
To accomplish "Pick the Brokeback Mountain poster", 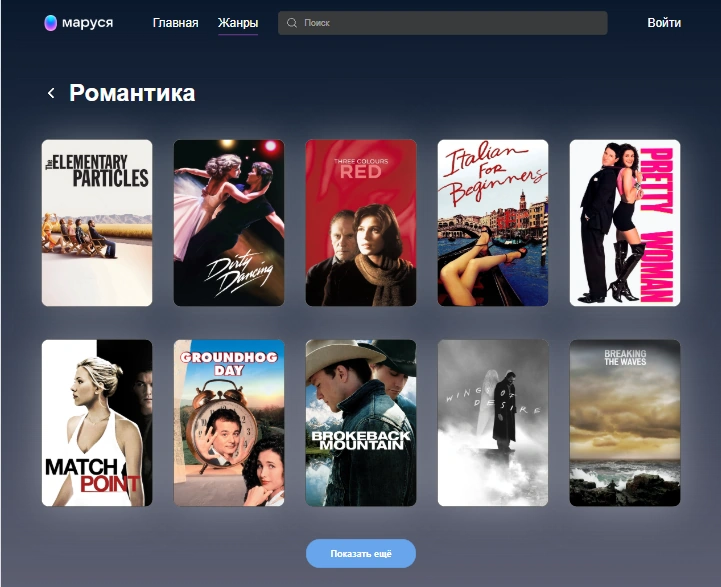I will (361, 423).
